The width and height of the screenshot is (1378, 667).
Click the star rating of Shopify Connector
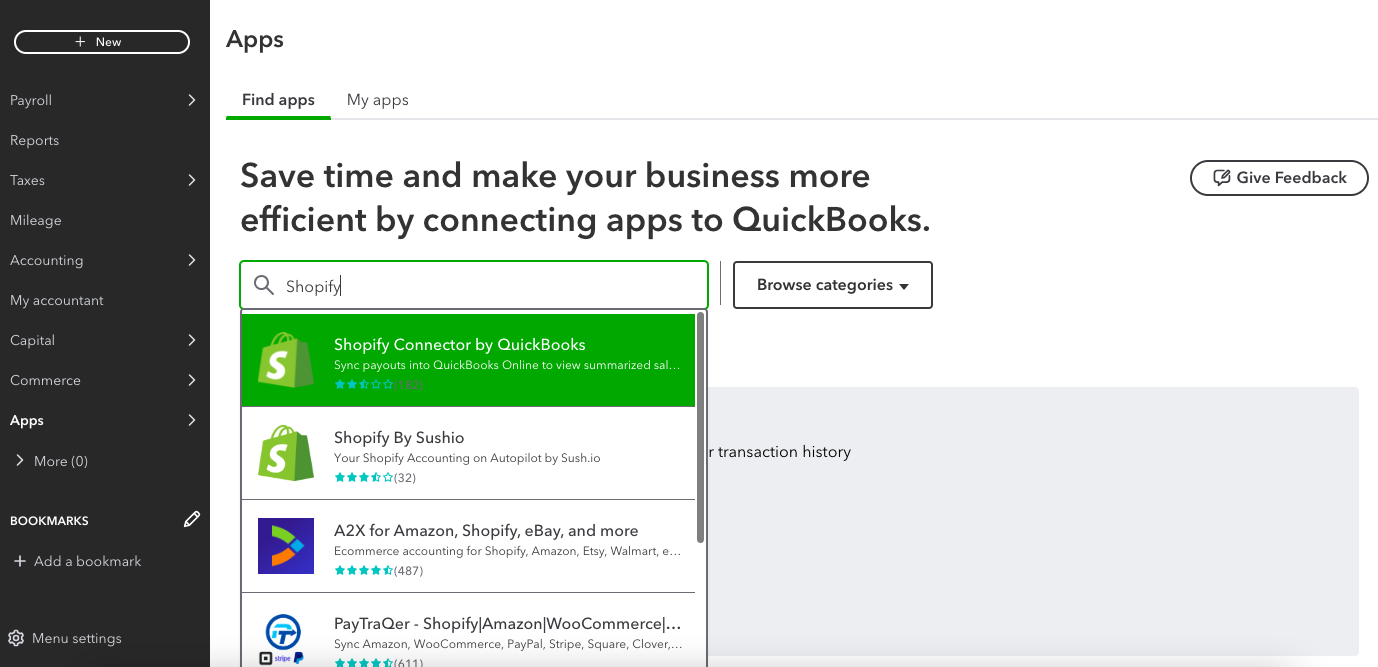[x=364, y=385]
